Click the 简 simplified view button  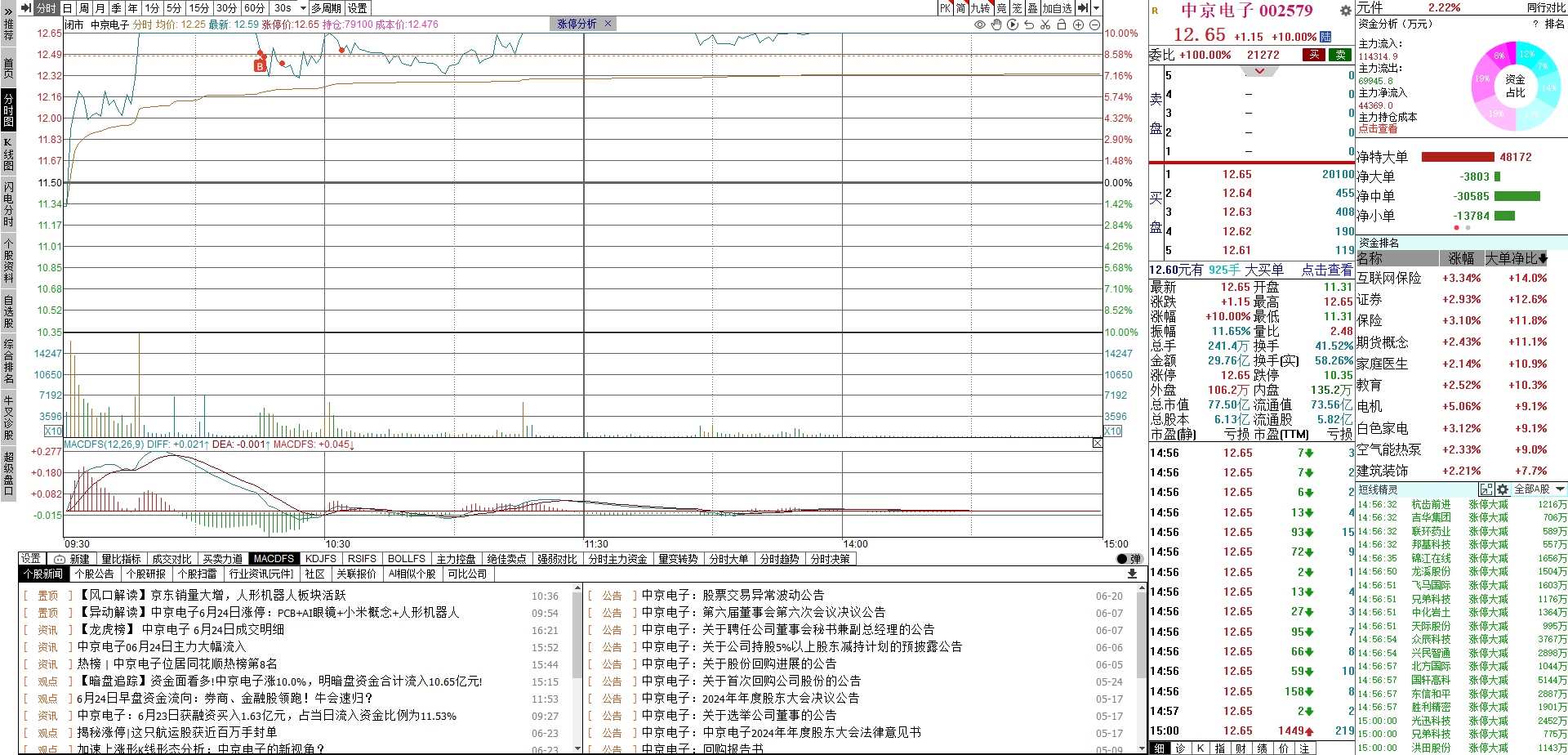960,8
